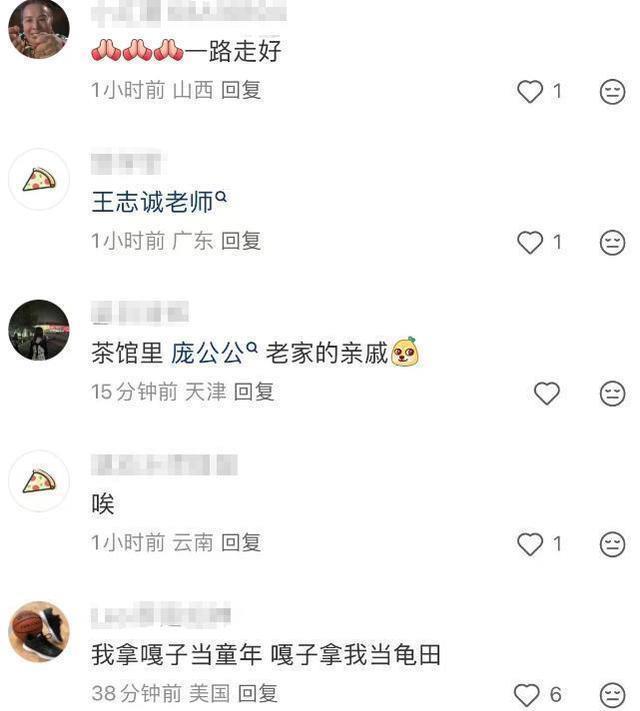Like the 茶馆里 庞公公 comment from 天津
Image resolution: width=640 pixels, height=711 pixels.
547,393
